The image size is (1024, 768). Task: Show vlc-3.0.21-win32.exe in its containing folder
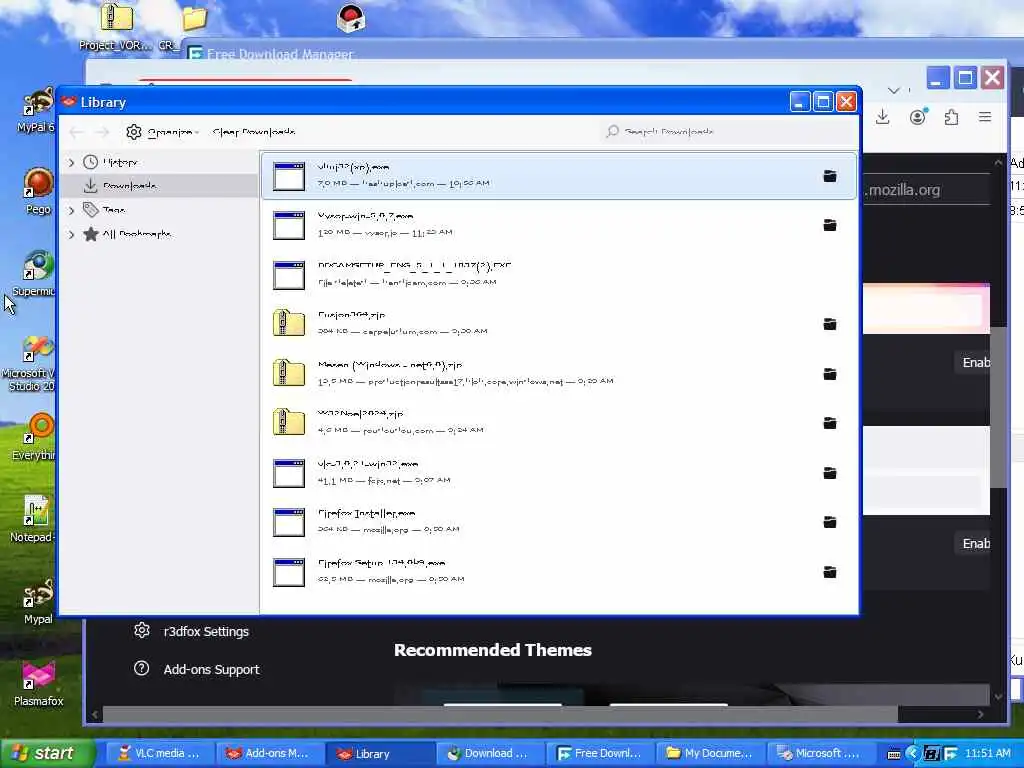click(829, 473)
